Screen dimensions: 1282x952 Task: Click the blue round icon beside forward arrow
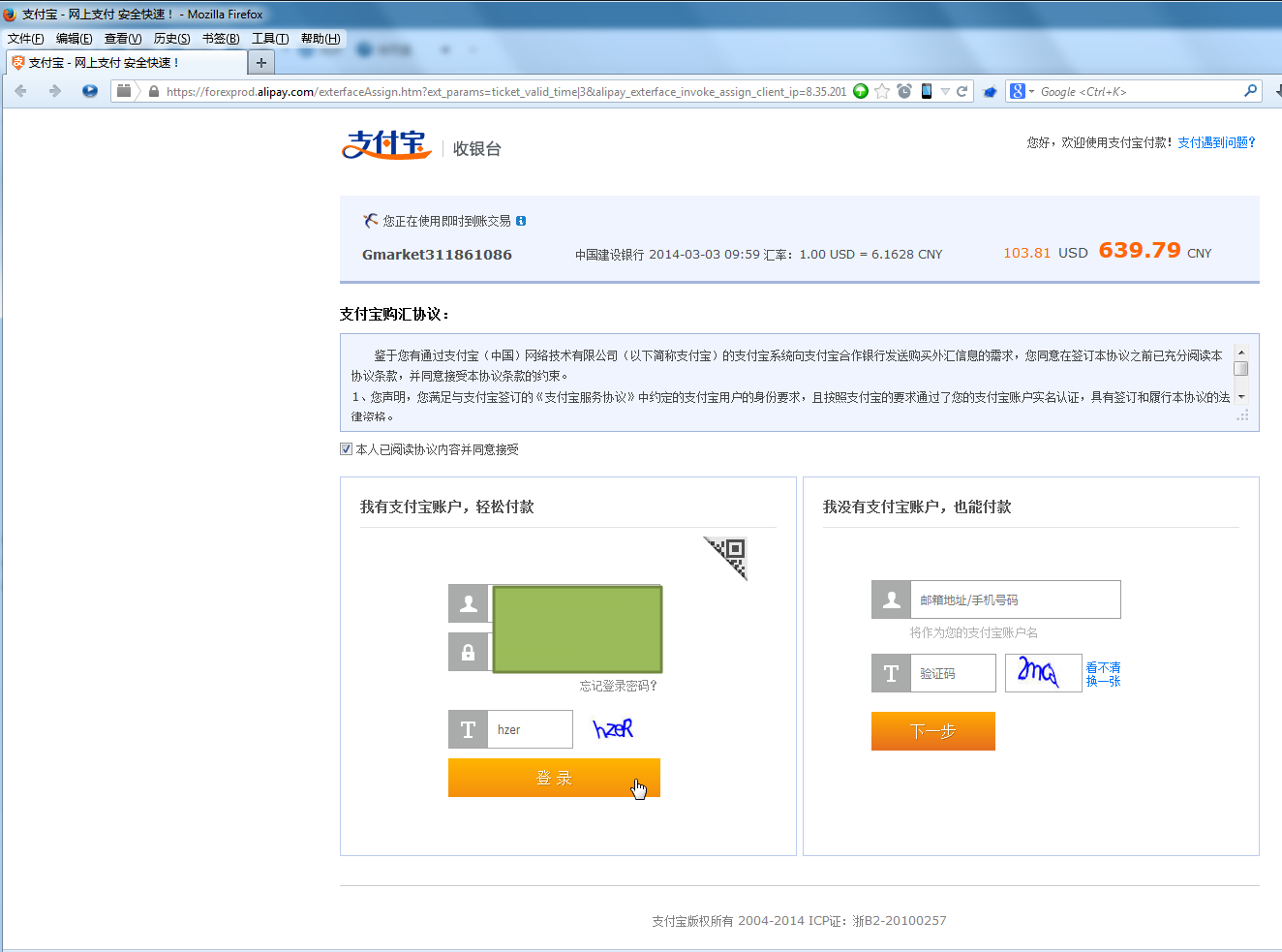[x=90, y=91]
